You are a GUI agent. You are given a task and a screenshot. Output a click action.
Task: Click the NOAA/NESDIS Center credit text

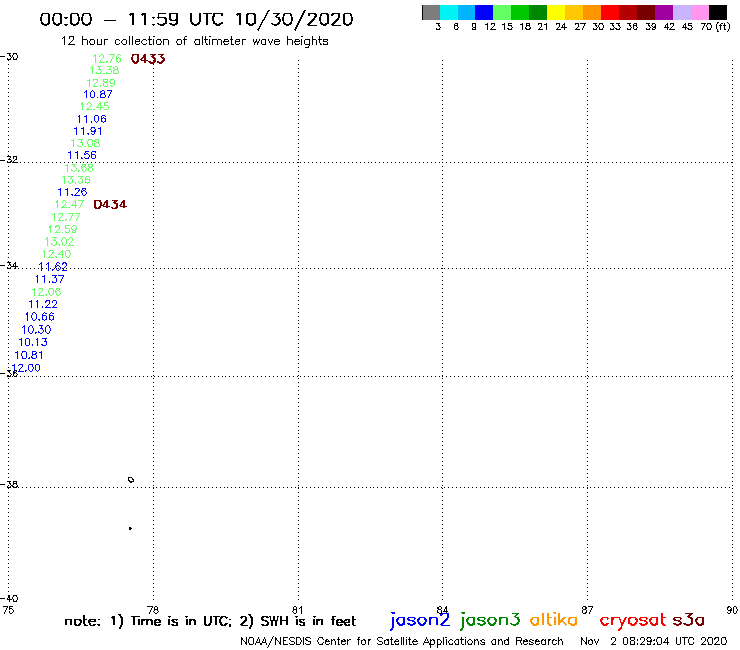pos(402,641)
